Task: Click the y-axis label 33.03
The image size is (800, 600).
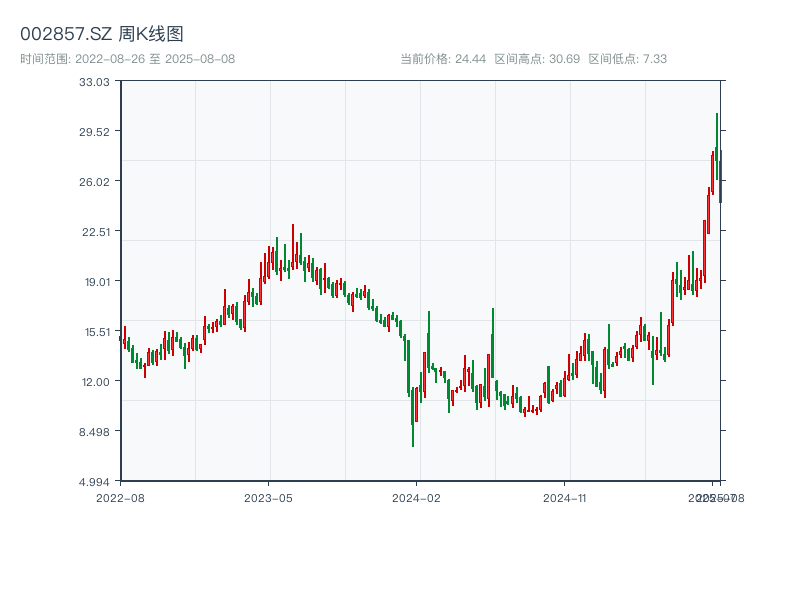Action: 94,82
